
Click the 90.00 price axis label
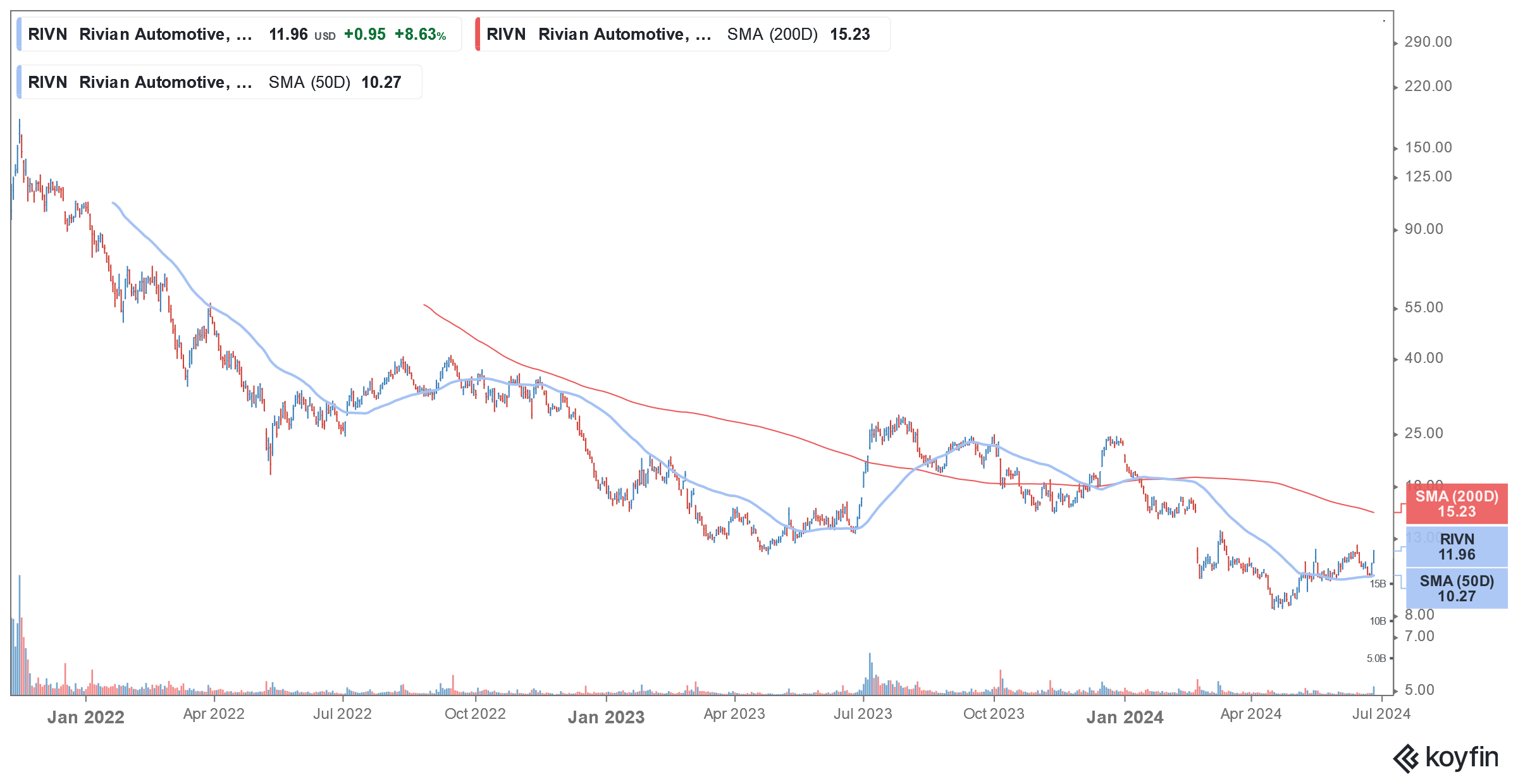pos(1424,229)
